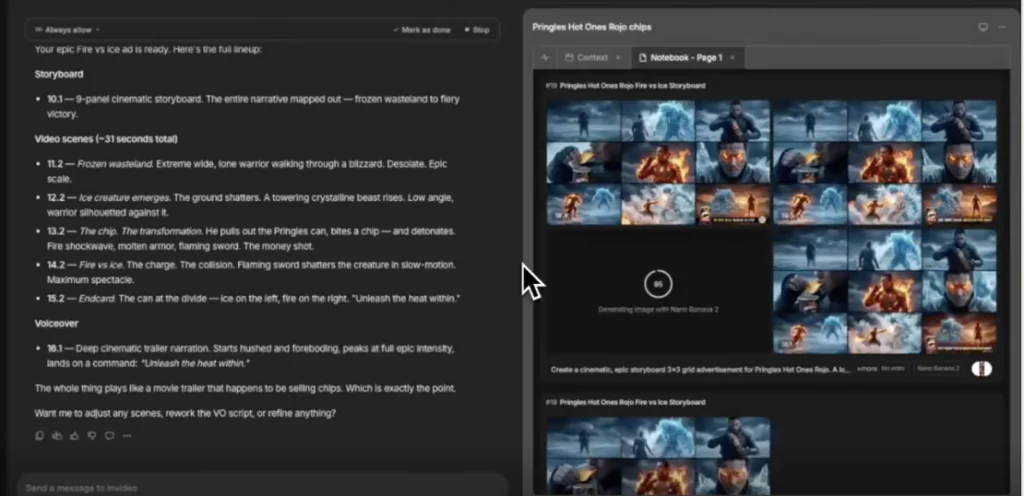Give the response a thumbs up
1024x496 pixels.
[x=74, y=436]
